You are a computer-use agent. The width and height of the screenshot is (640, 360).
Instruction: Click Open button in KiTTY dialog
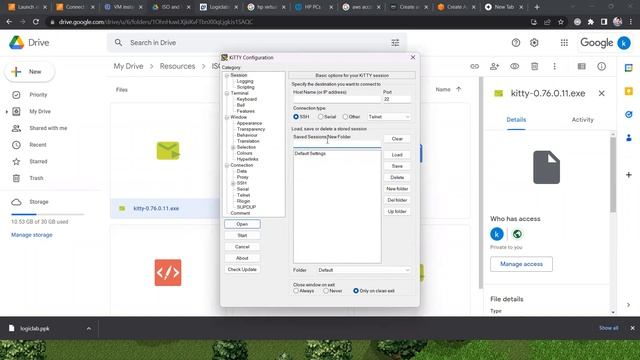click(242, 224)
